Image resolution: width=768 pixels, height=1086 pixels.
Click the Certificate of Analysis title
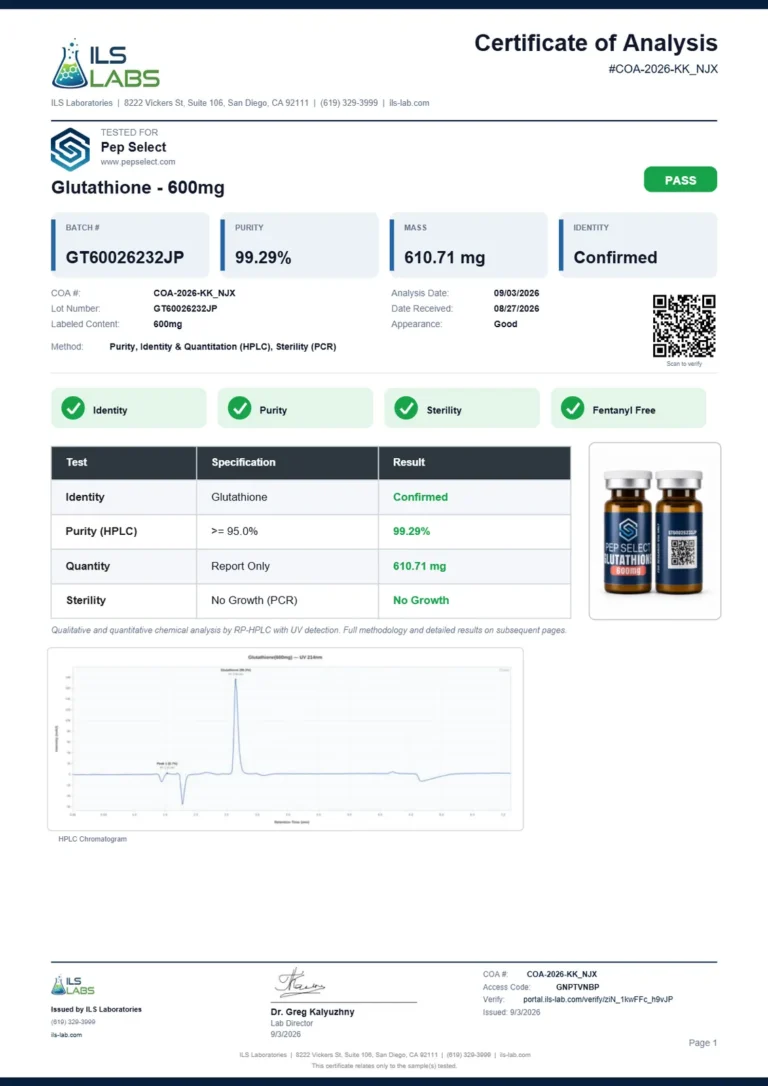point(596,43)
